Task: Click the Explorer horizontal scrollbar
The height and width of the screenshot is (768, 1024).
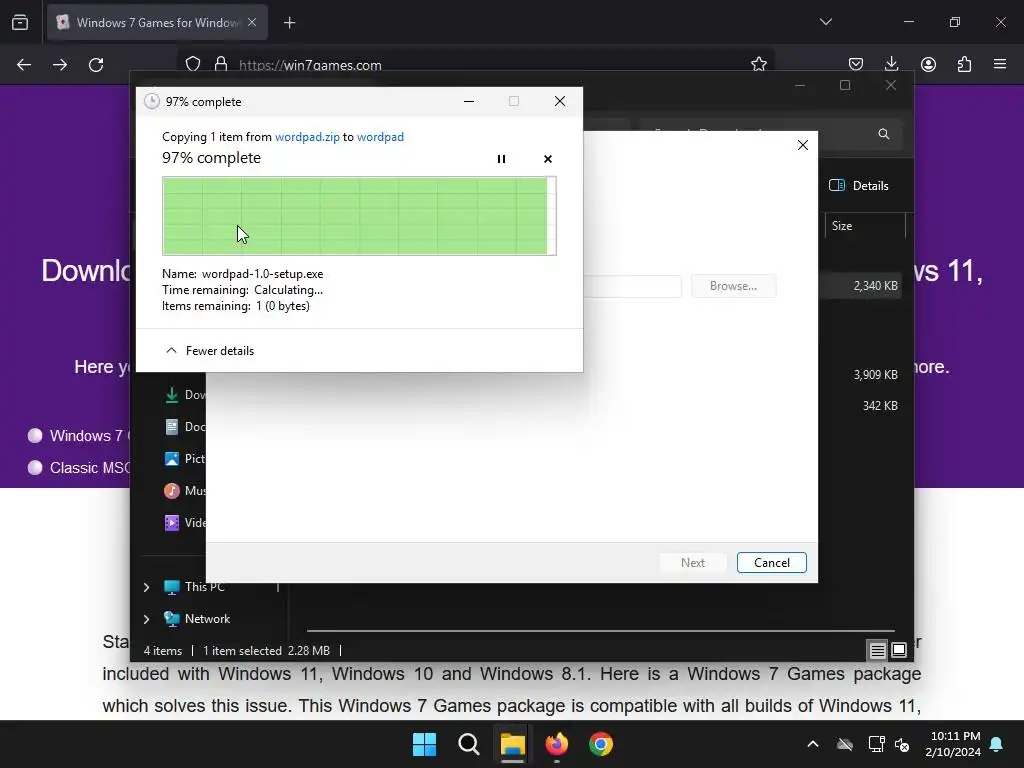Action: click(x=600, y=631)
